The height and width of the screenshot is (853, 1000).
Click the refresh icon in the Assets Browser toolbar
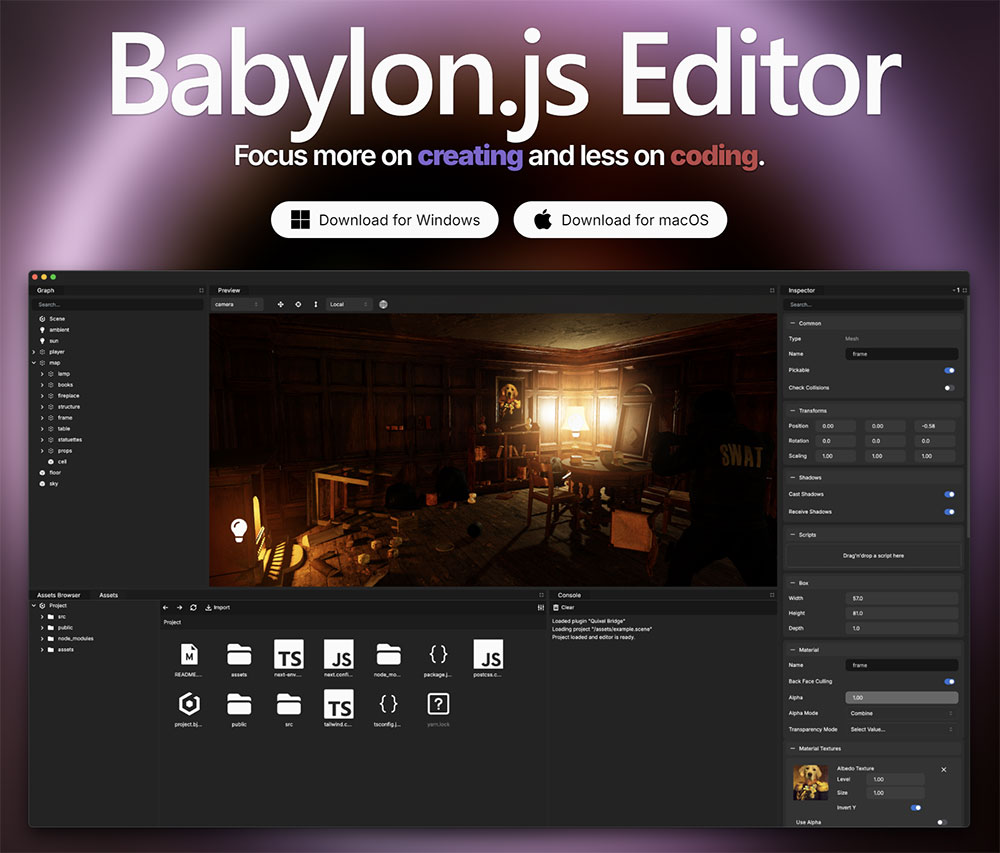click(192, 607)
